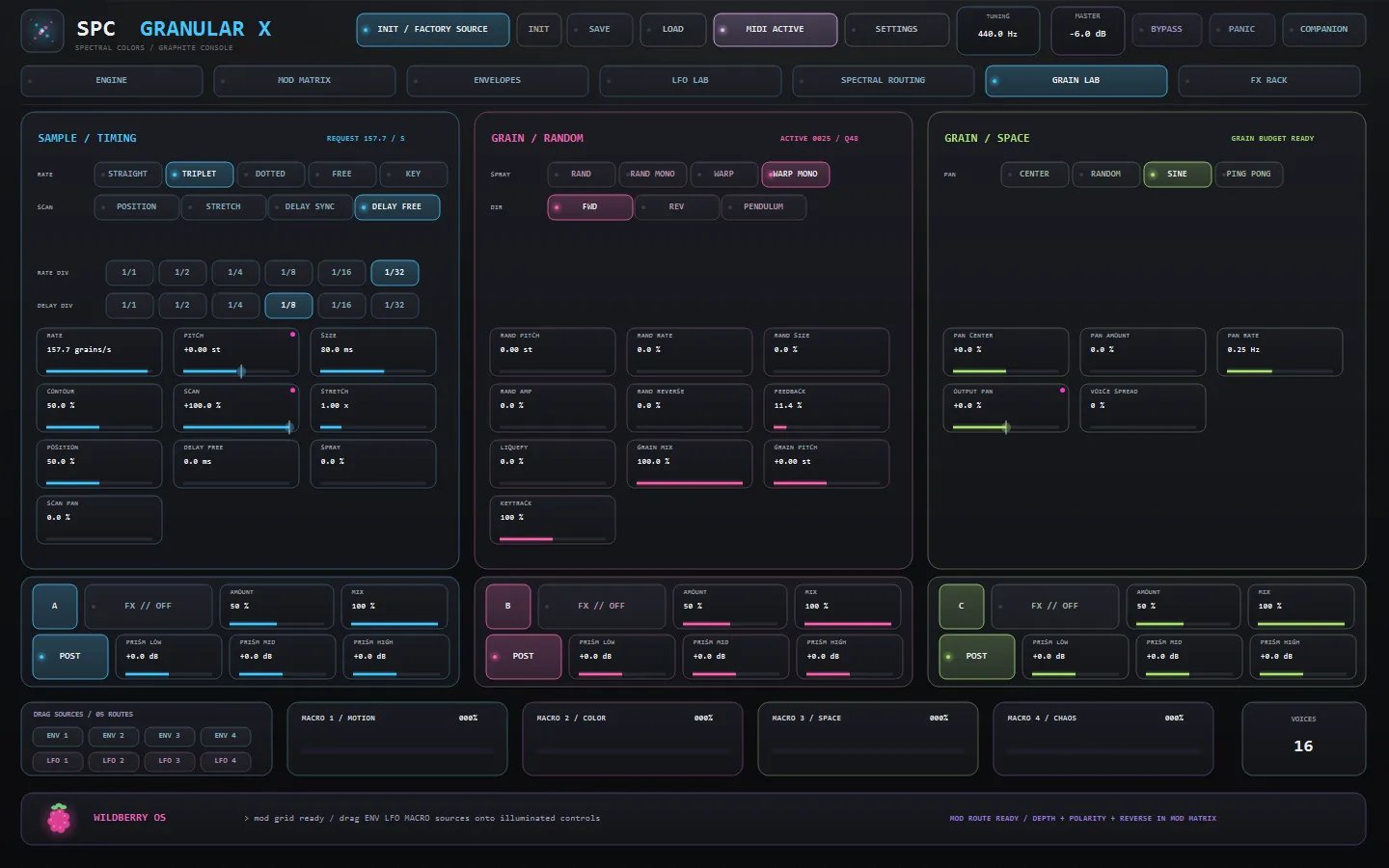This screenshot has width=1389, height=868.
Task: Open the Mod Matrix tab
Action: (305, 81)
